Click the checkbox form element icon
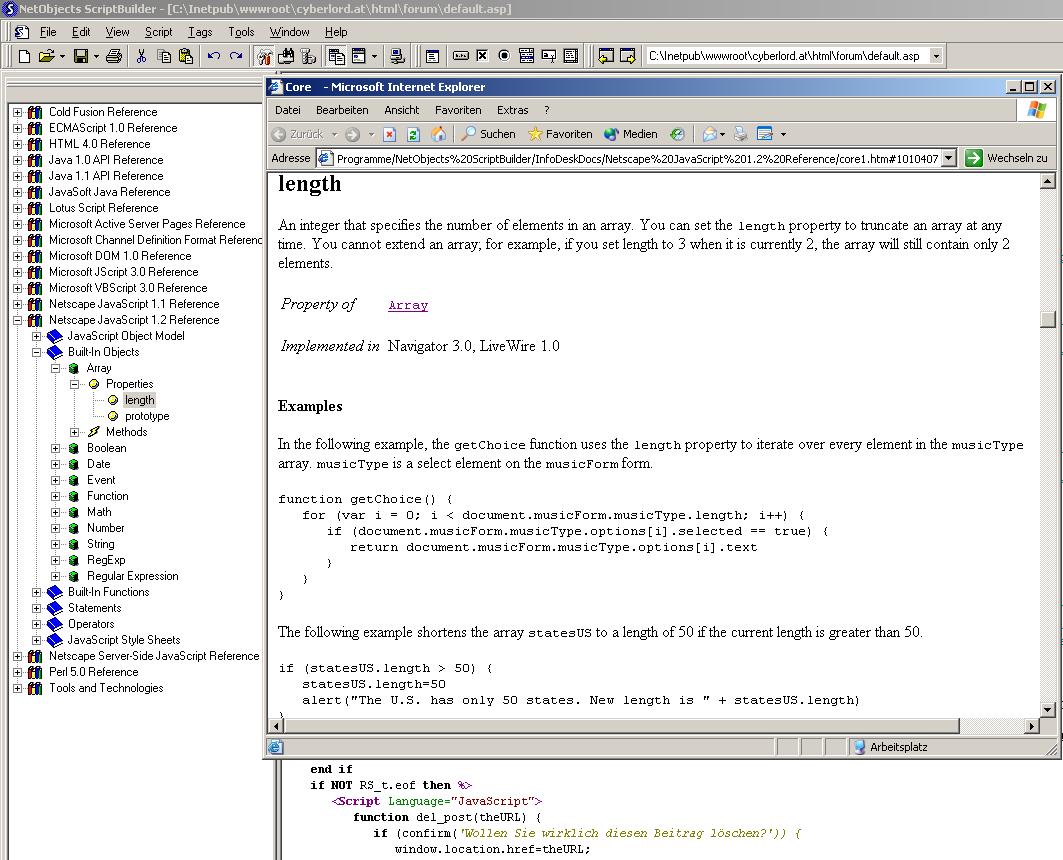 click(x=482, y=56)
